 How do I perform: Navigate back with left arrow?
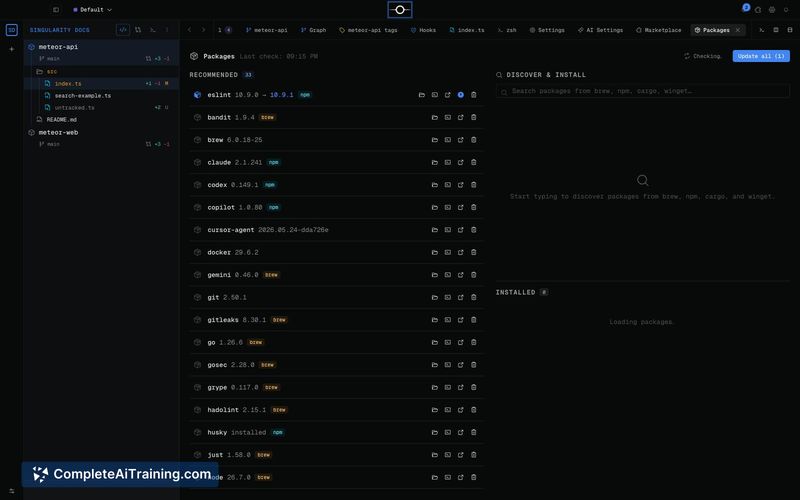pos(189,30)
